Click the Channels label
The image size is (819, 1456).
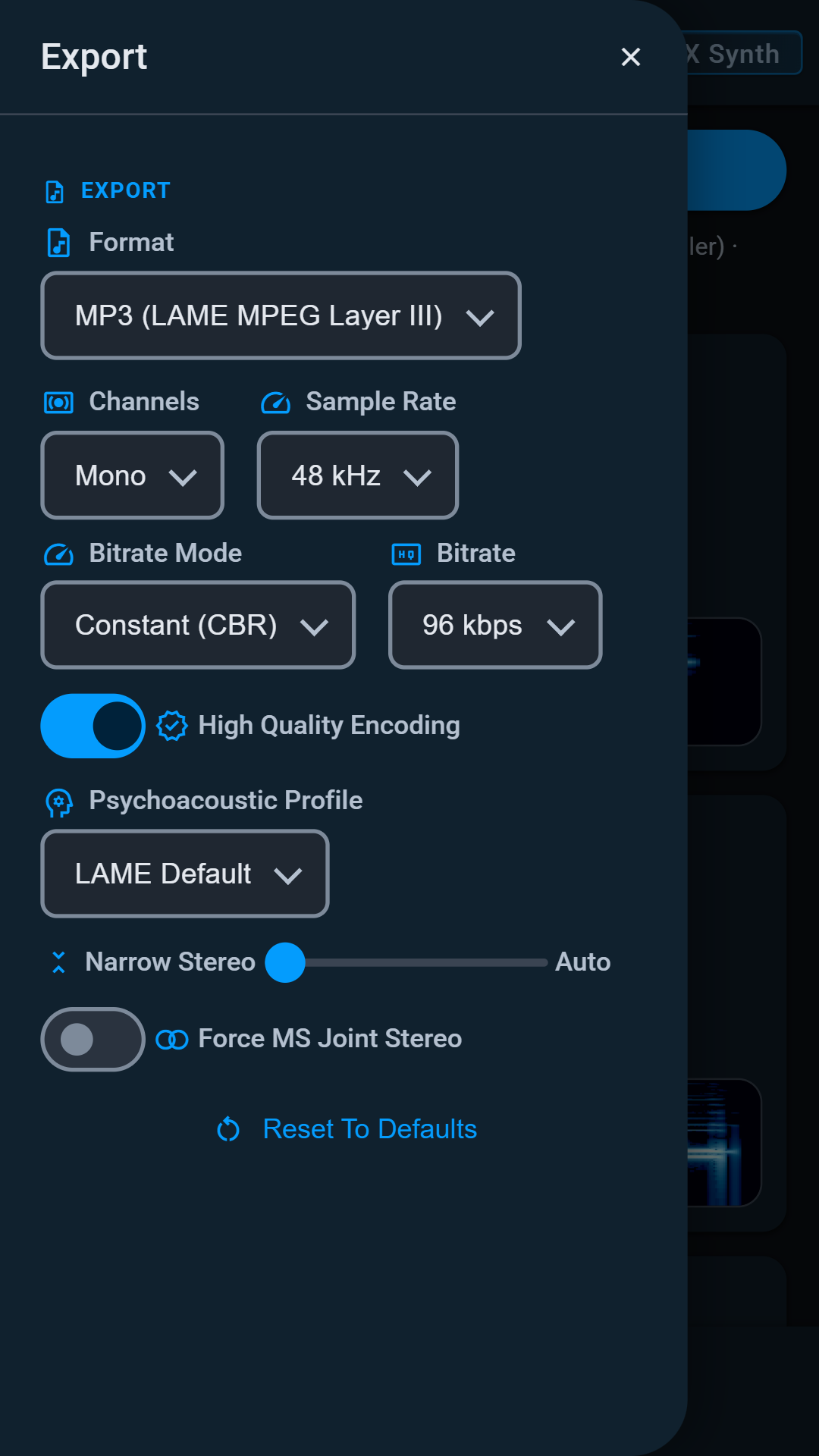[144, 402]
